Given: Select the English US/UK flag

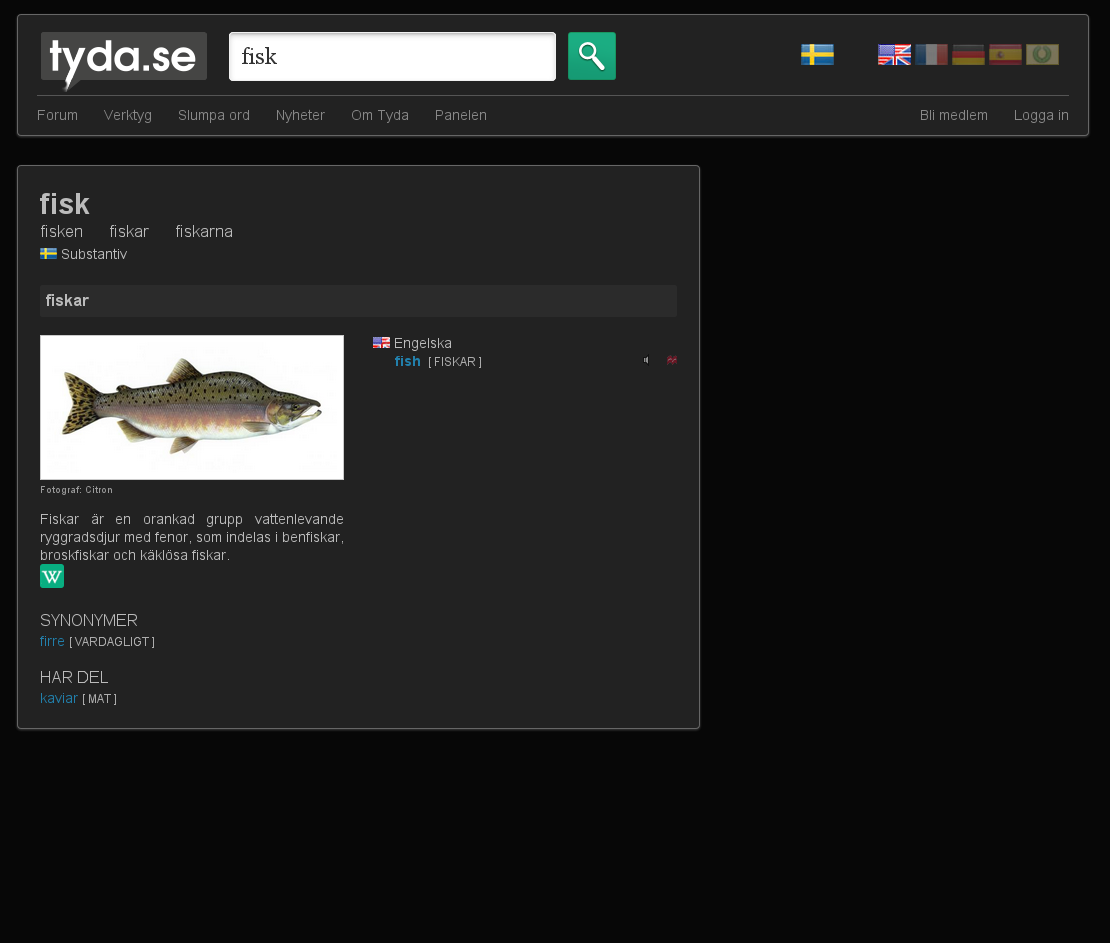Looking at the screenshot, I should (894, 55).
